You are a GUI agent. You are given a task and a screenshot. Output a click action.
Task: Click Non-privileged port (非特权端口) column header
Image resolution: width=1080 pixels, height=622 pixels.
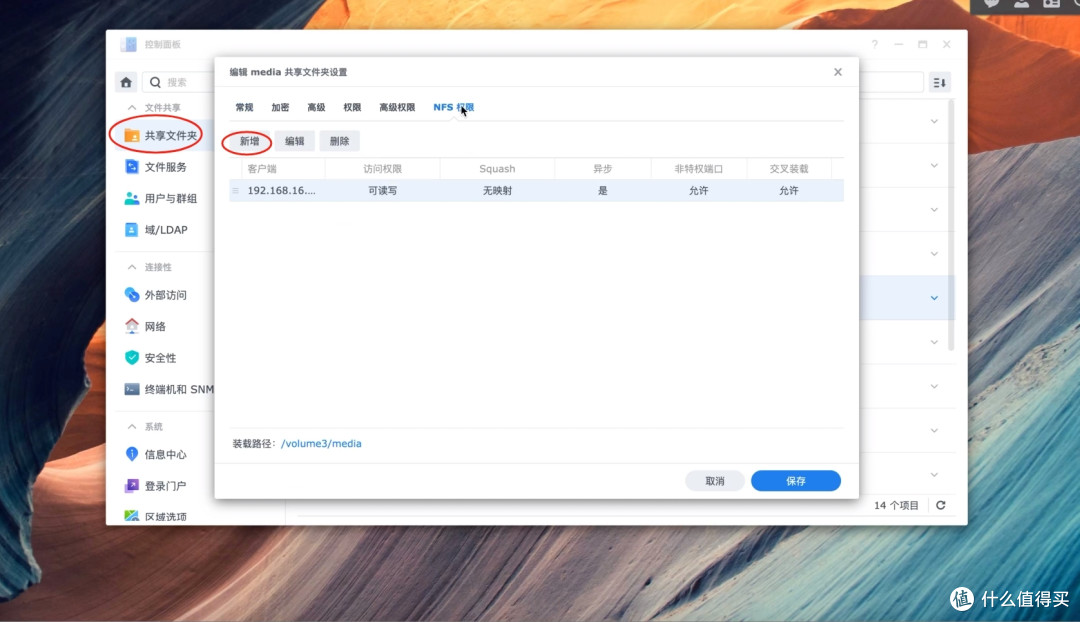pos(698,169)
